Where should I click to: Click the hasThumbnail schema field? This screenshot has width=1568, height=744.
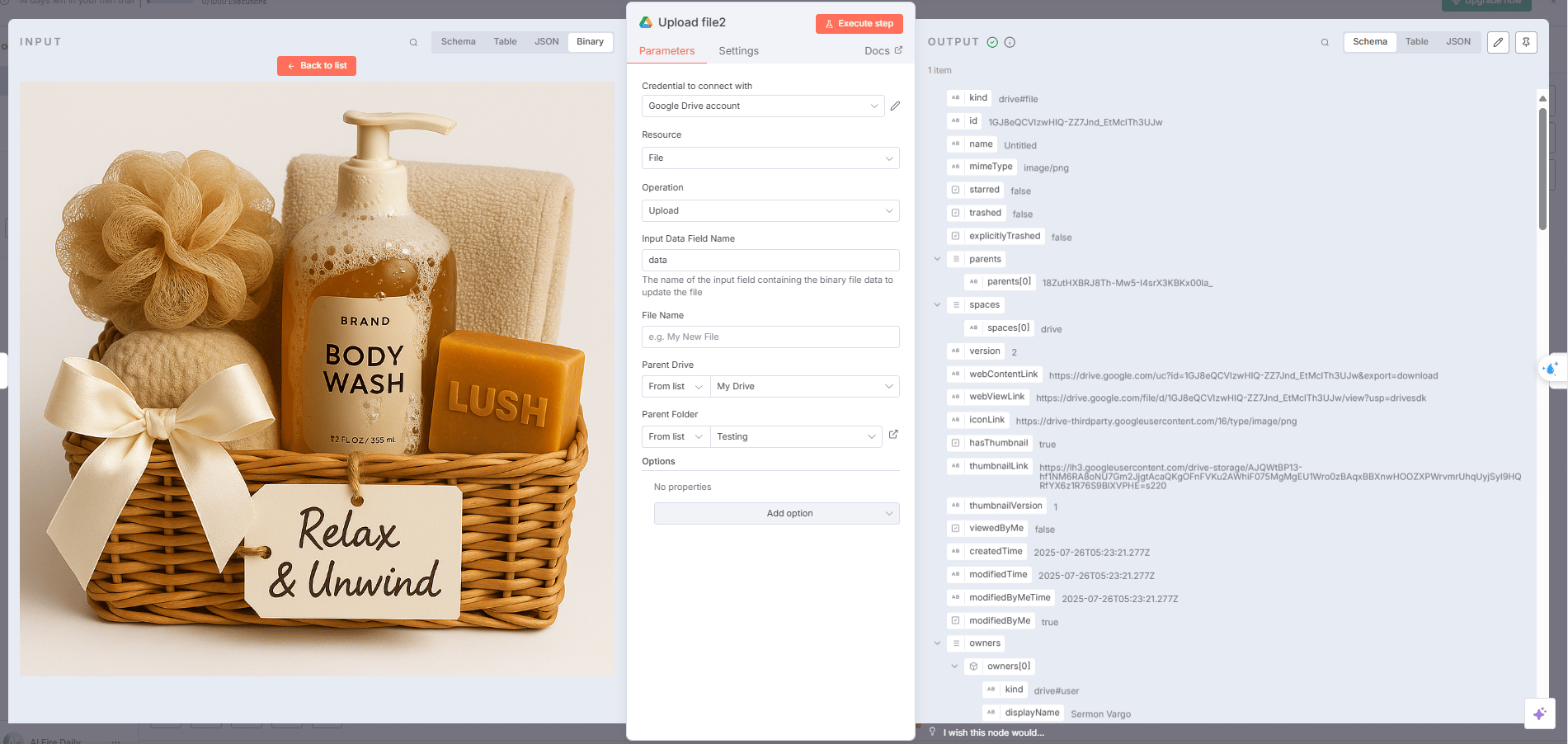click(989, 443)
